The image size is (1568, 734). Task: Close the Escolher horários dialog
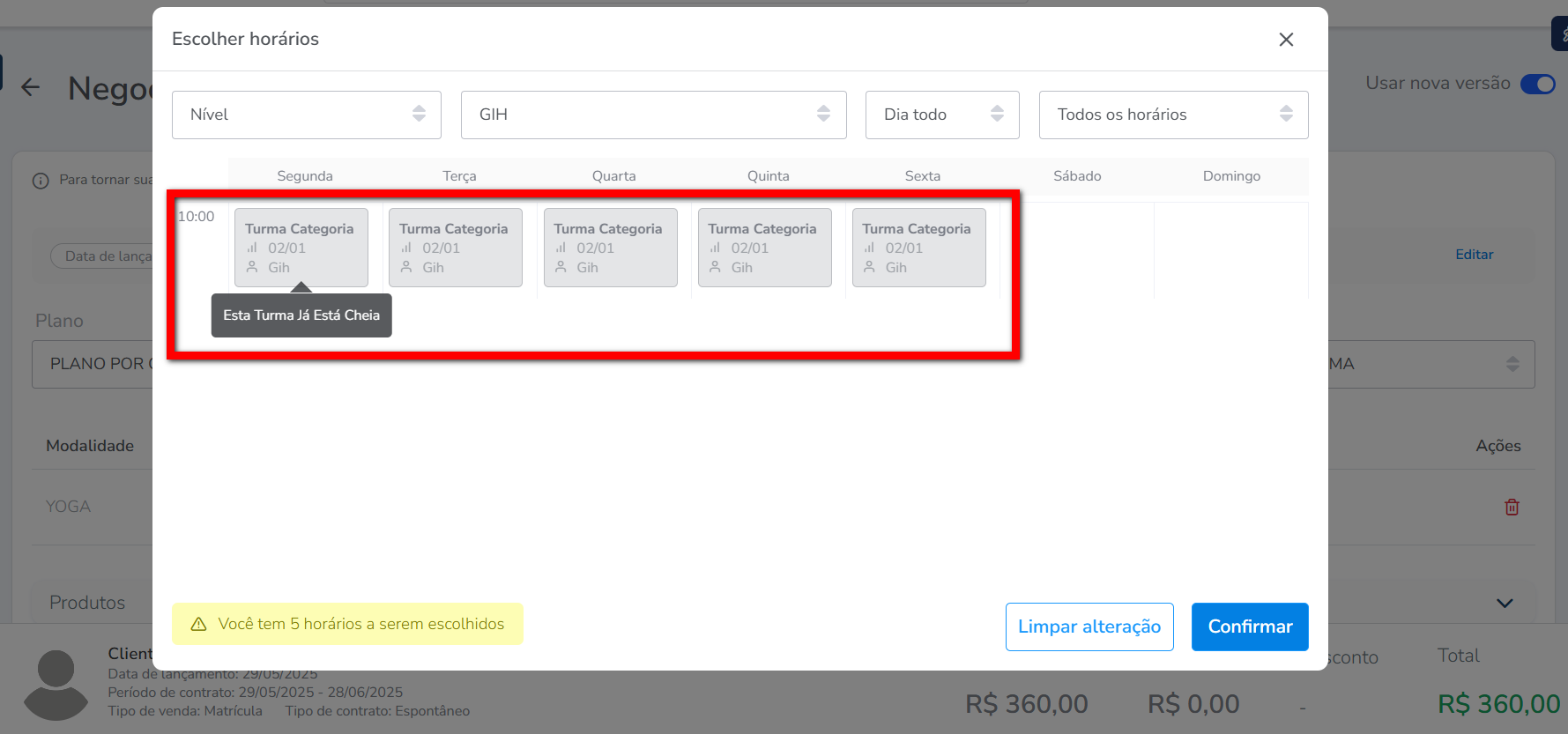tap(1286, 40)
